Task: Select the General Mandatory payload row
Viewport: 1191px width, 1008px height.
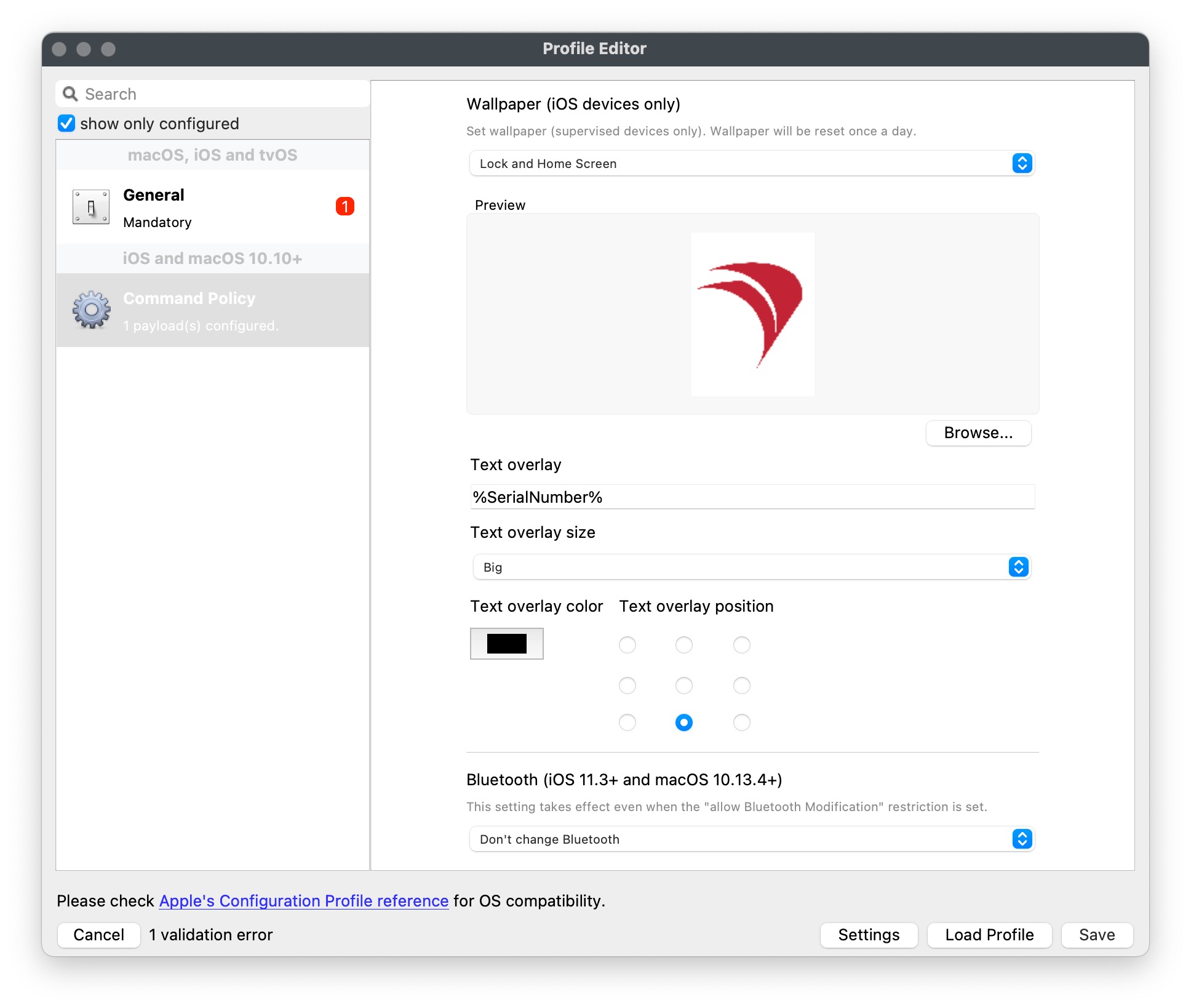Action: [213, 207]
